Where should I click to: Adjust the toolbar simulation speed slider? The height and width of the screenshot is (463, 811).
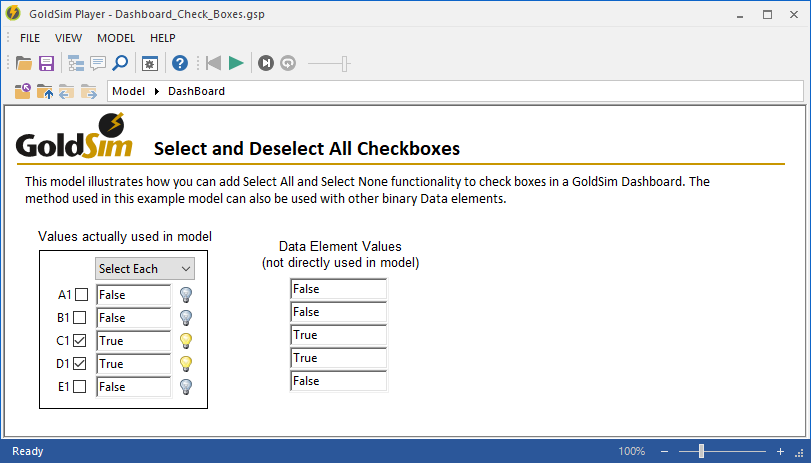(x=345, y=64)
